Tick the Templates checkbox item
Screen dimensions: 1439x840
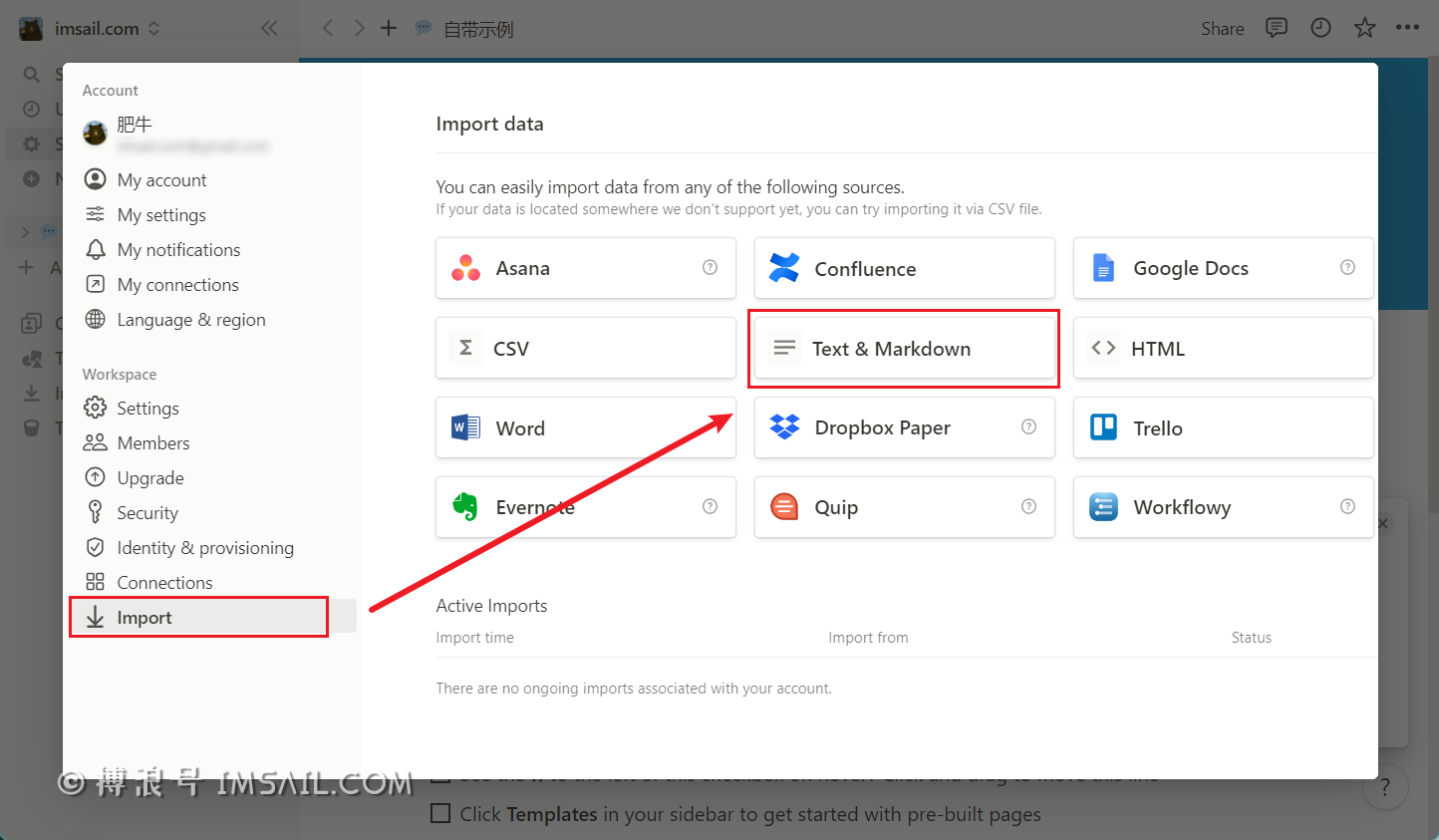tap(440, 813)
